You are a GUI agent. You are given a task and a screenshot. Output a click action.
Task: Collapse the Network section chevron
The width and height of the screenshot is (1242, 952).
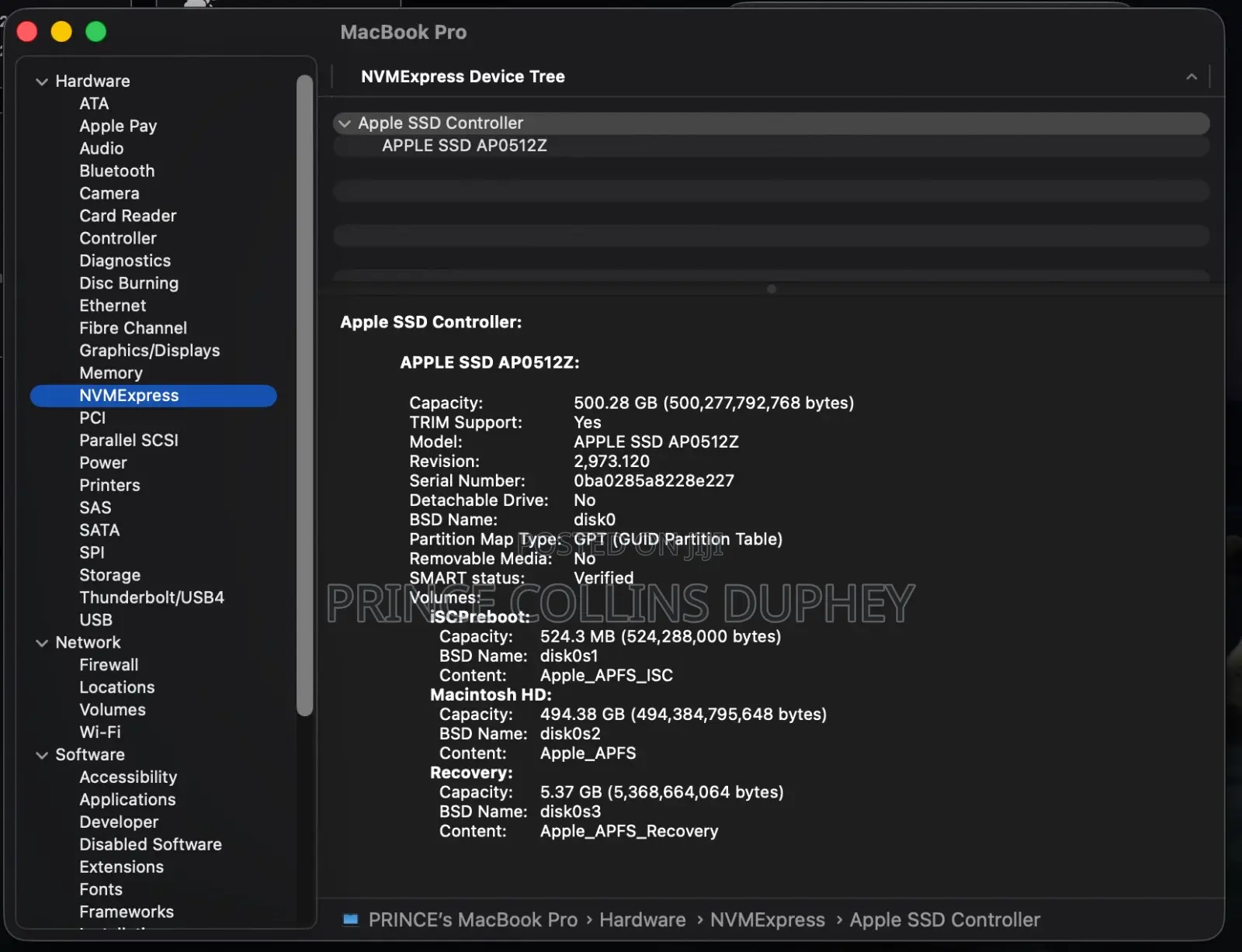click(x=42, y=643)
